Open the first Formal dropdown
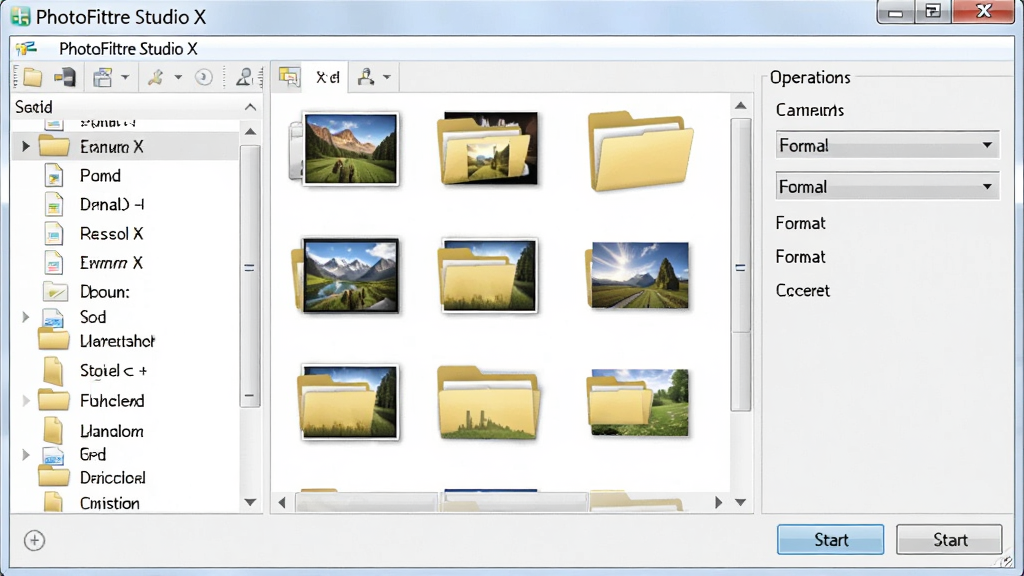This screenshot has height=576, width=1024. pos(887,145)
